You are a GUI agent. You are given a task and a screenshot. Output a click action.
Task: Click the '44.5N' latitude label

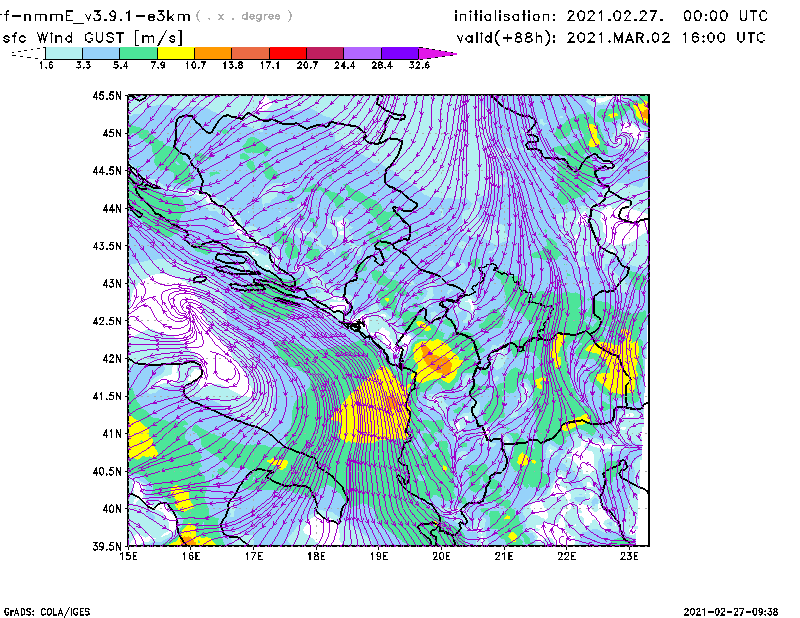(107, 170)
